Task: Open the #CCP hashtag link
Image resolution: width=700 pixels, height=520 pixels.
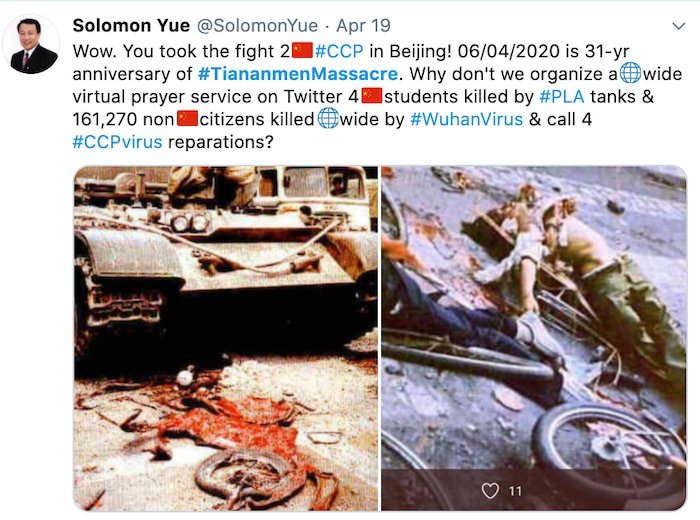Action: tap(339, 51)
